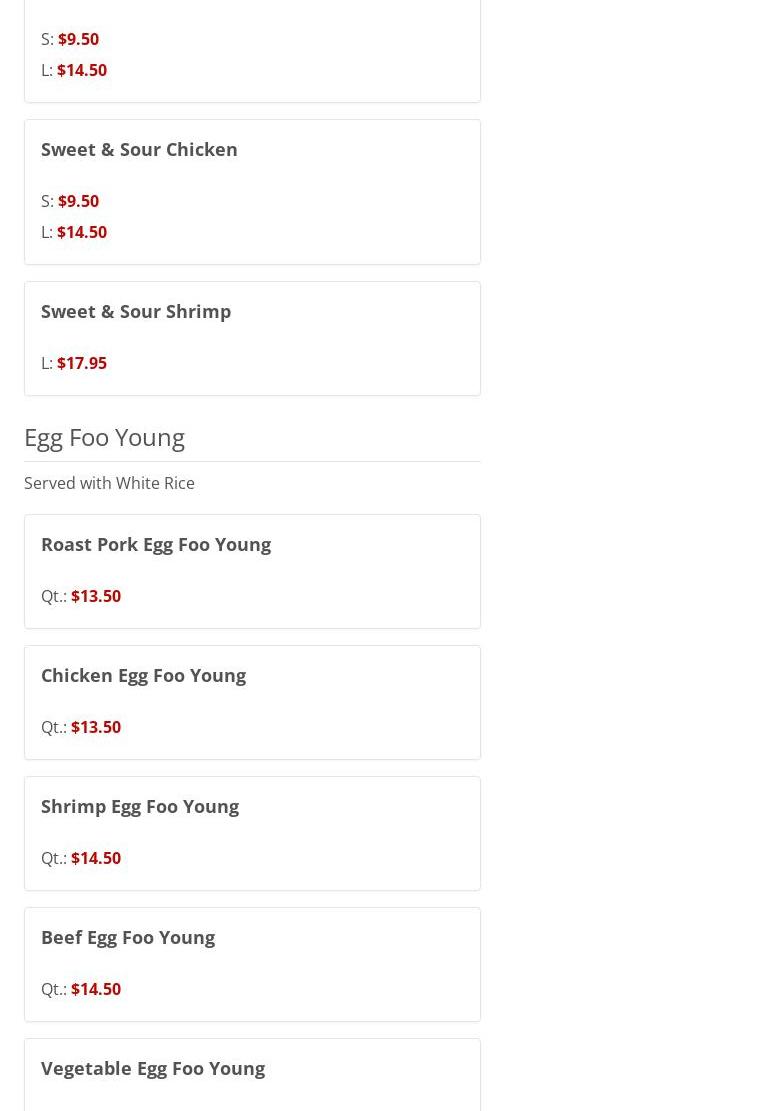Open Shrimp Egg Foo Young item
The width and height of the screenshot is (770, 1111).
140,806
